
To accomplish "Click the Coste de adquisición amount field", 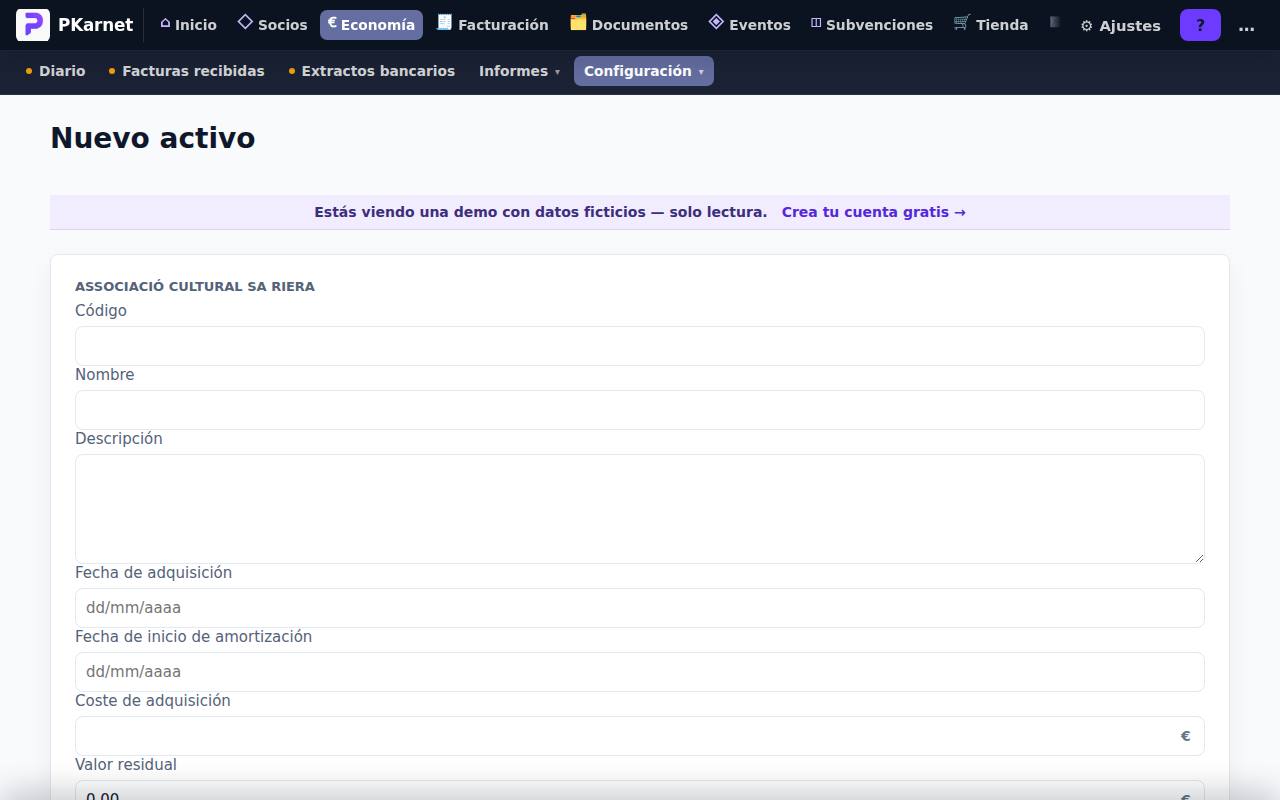I will (640, 736).
